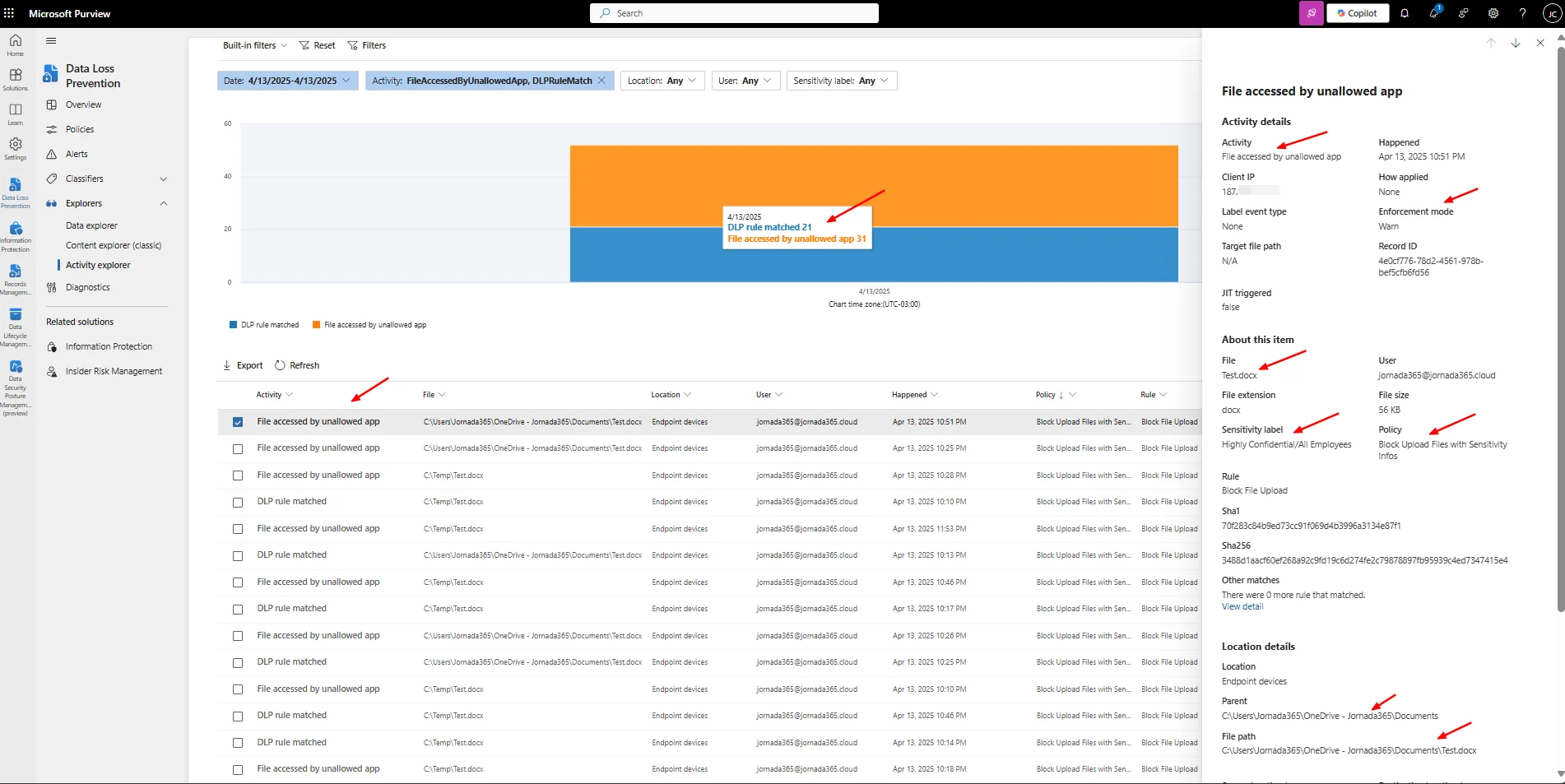Open the settings gear in top bar
The image size is (1565, 784).
1493,13
